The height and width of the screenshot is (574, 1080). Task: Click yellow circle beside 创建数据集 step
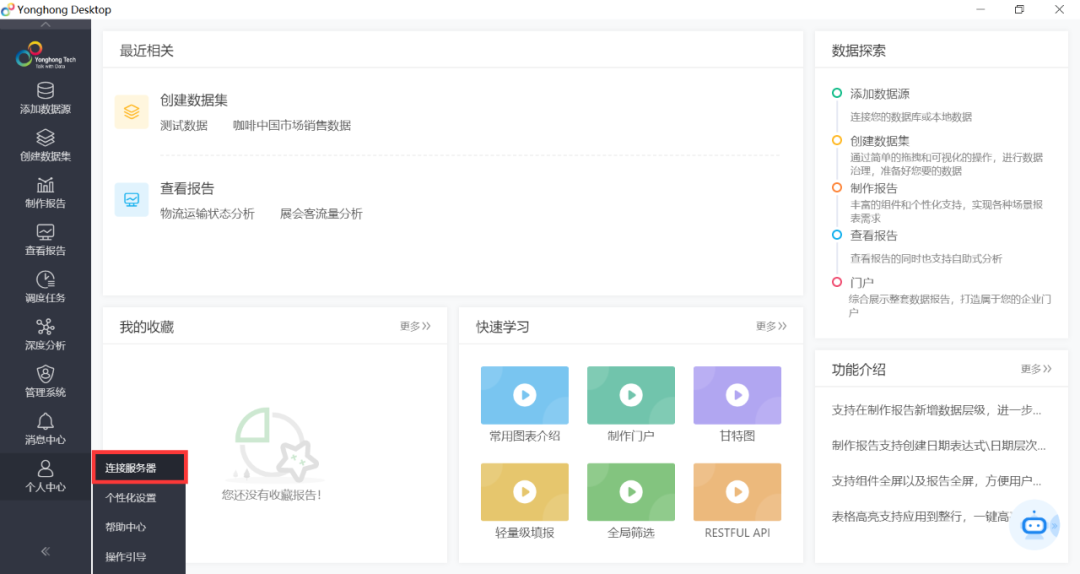(837, 140)
